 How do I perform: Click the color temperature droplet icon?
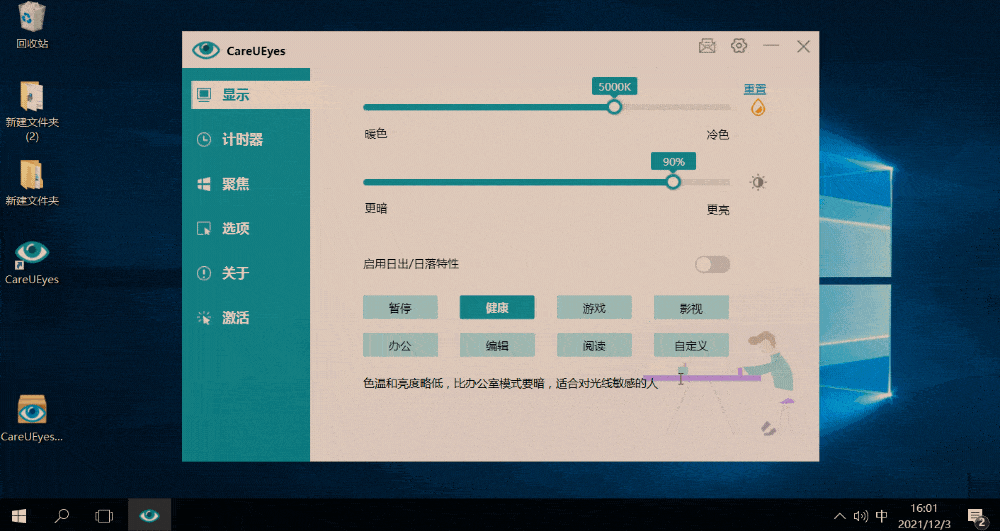coord(758,107)
